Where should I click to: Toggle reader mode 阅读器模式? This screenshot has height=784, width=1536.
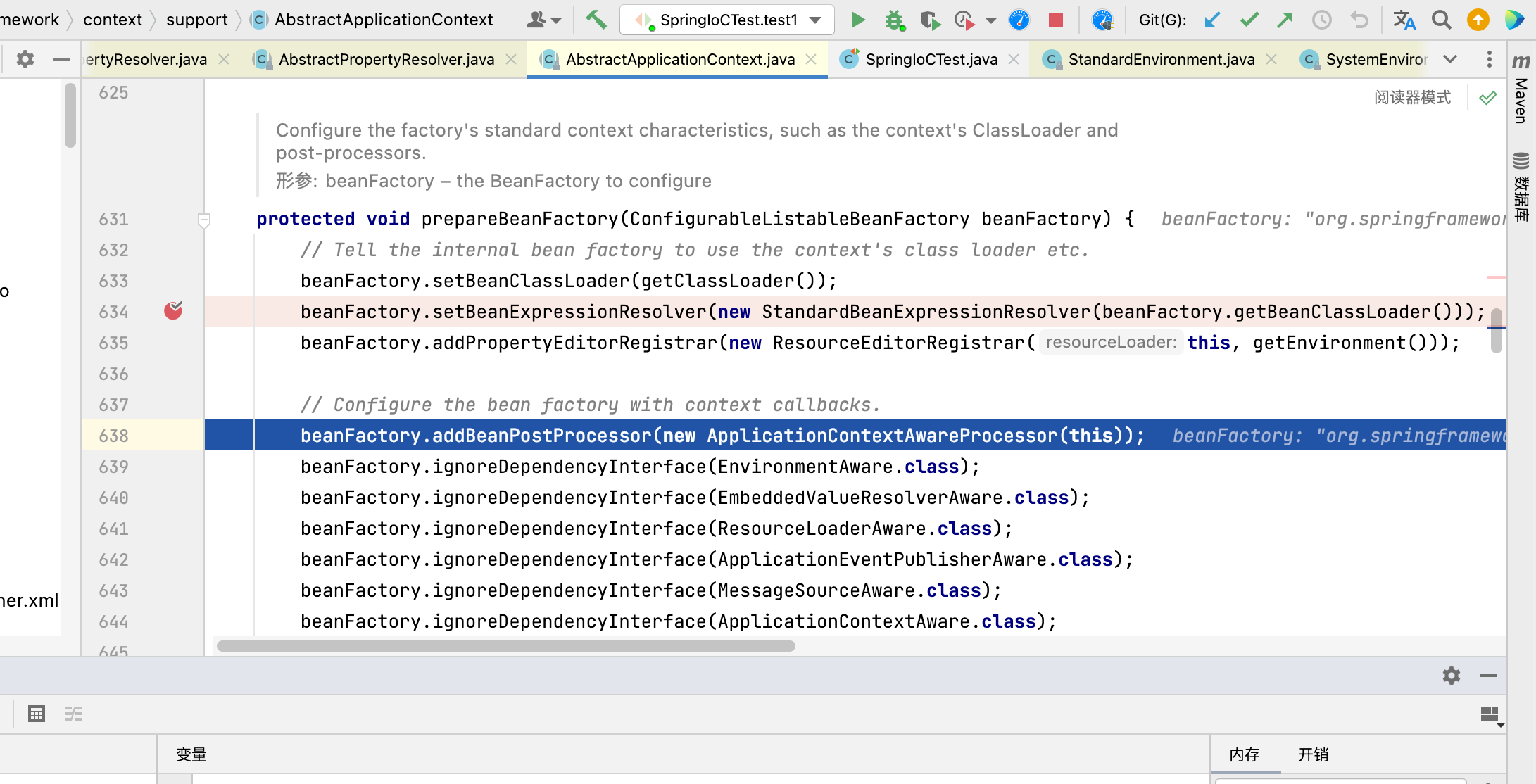[x=1412, y=98]
